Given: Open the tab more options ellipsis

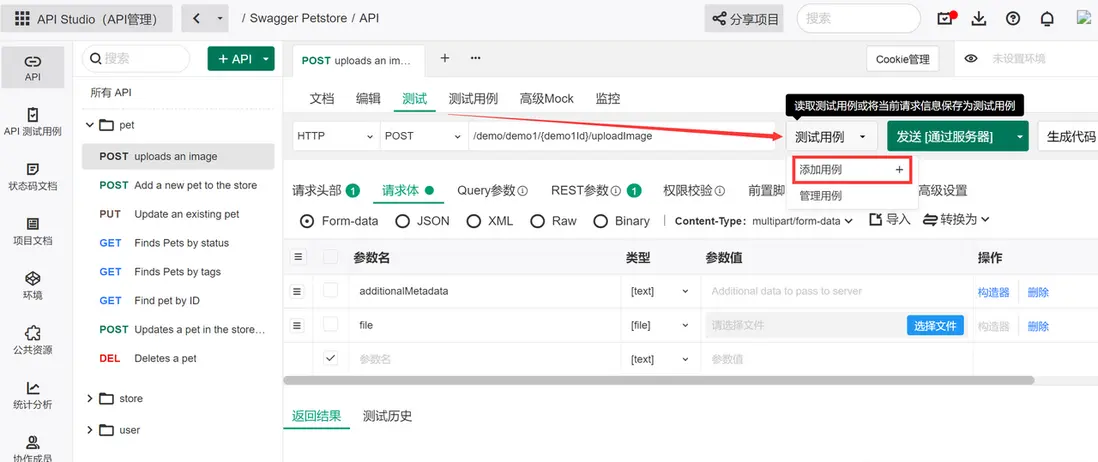Looking at the screenshot, I should [475, 58].
